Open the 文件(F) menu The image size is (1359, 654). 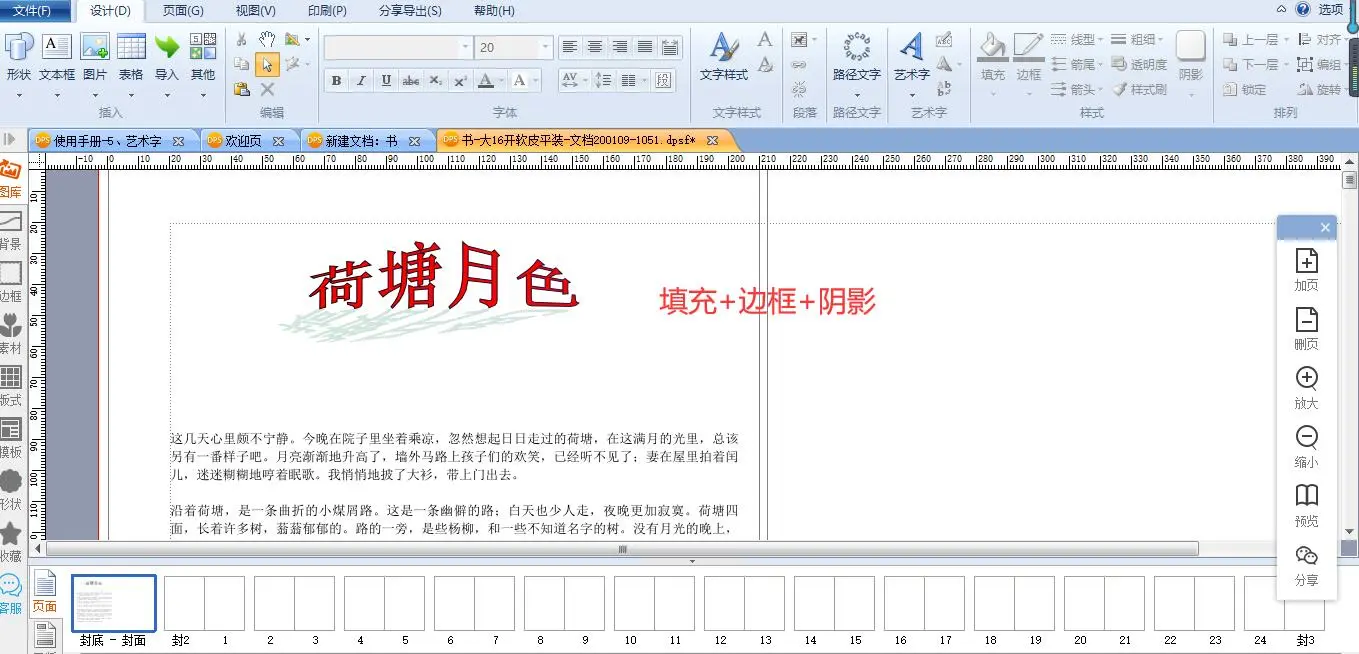32,11
